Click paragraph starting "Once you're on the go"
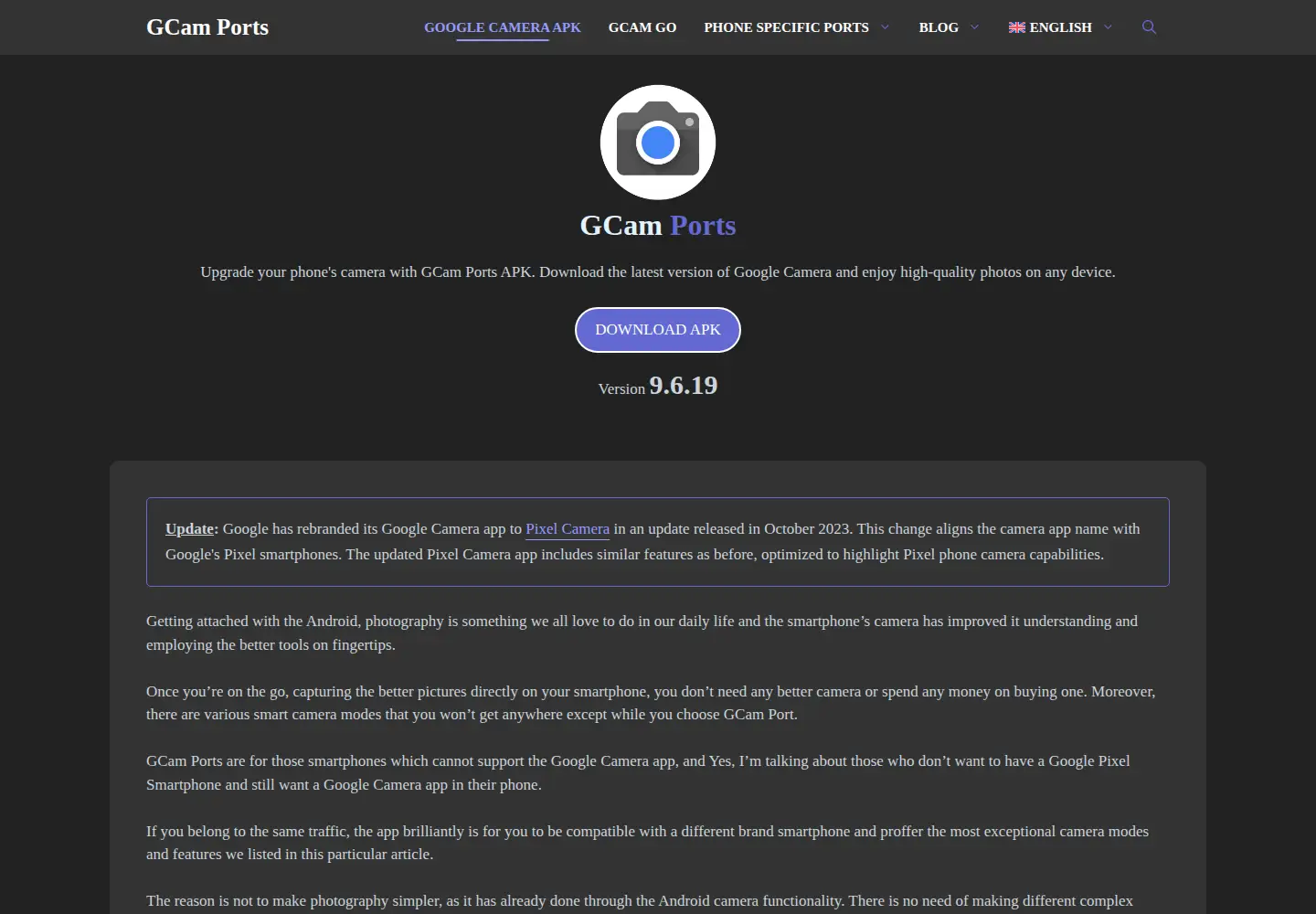1316x914 pixels. [x=651, y=703]
